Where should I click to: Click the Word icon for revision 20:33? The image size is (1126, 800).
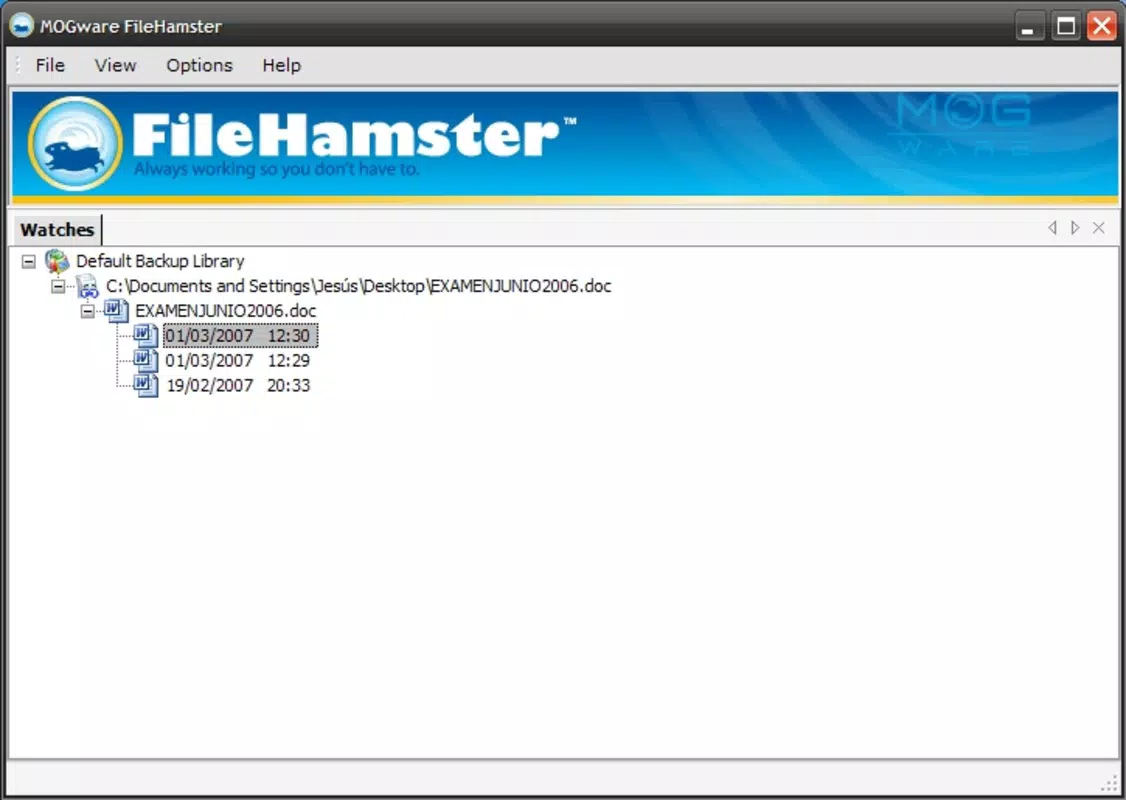pos(146,386)
